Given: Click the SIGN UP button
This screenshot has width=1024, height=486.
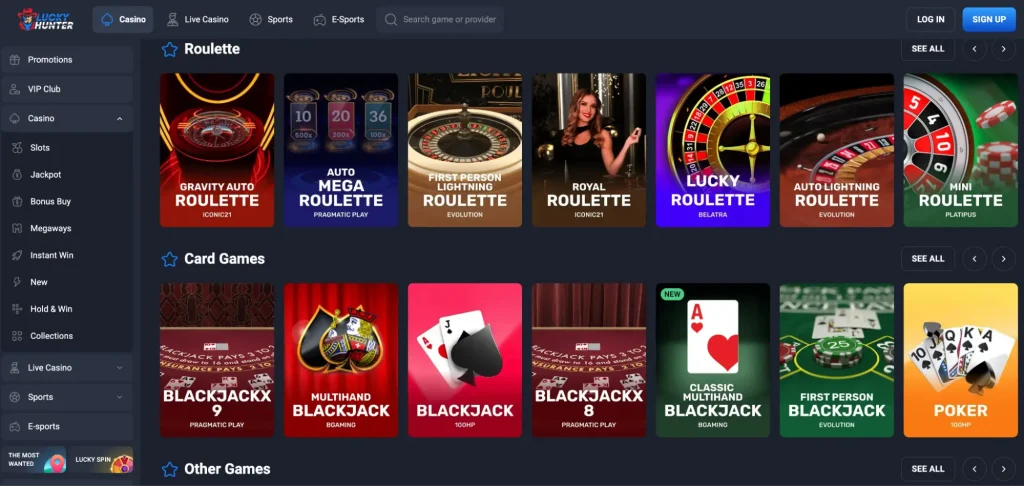Looking at the screenshot, I should [989, 20].
